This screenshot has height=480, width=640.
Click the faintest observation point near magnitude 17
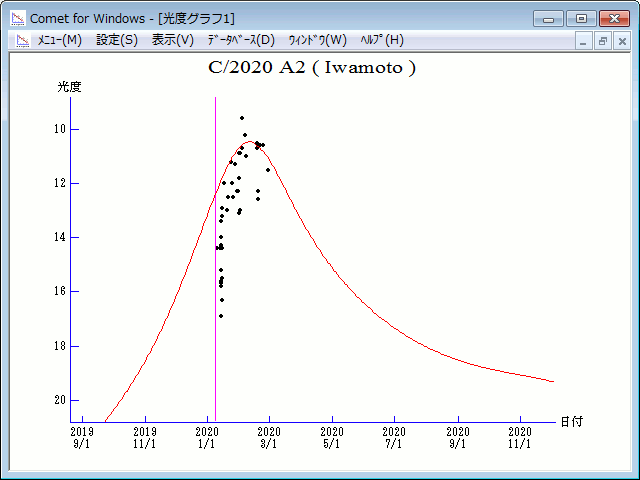[x=221, y=316]
